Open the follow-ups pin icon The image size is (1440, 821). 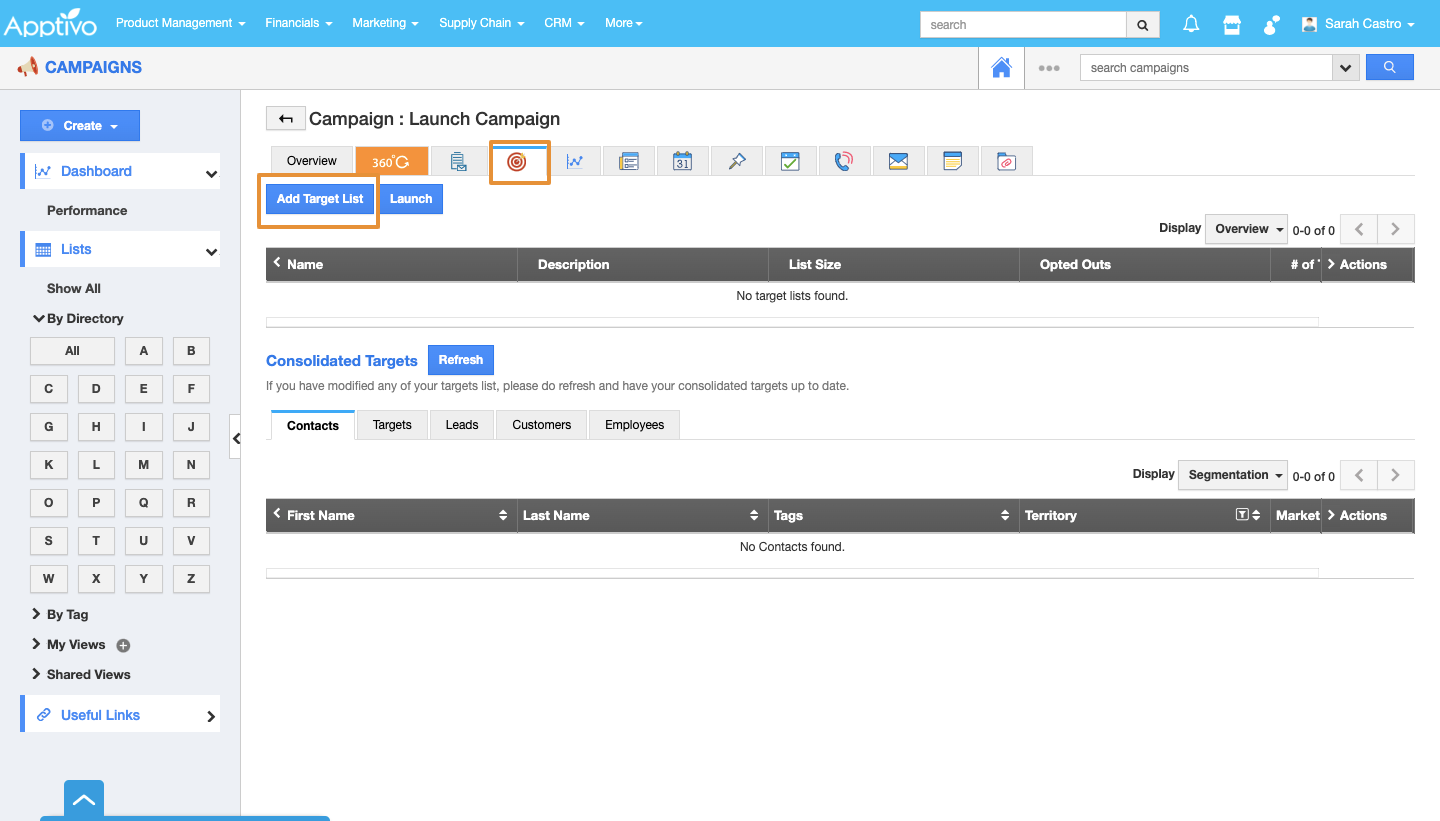click(737, 161)
